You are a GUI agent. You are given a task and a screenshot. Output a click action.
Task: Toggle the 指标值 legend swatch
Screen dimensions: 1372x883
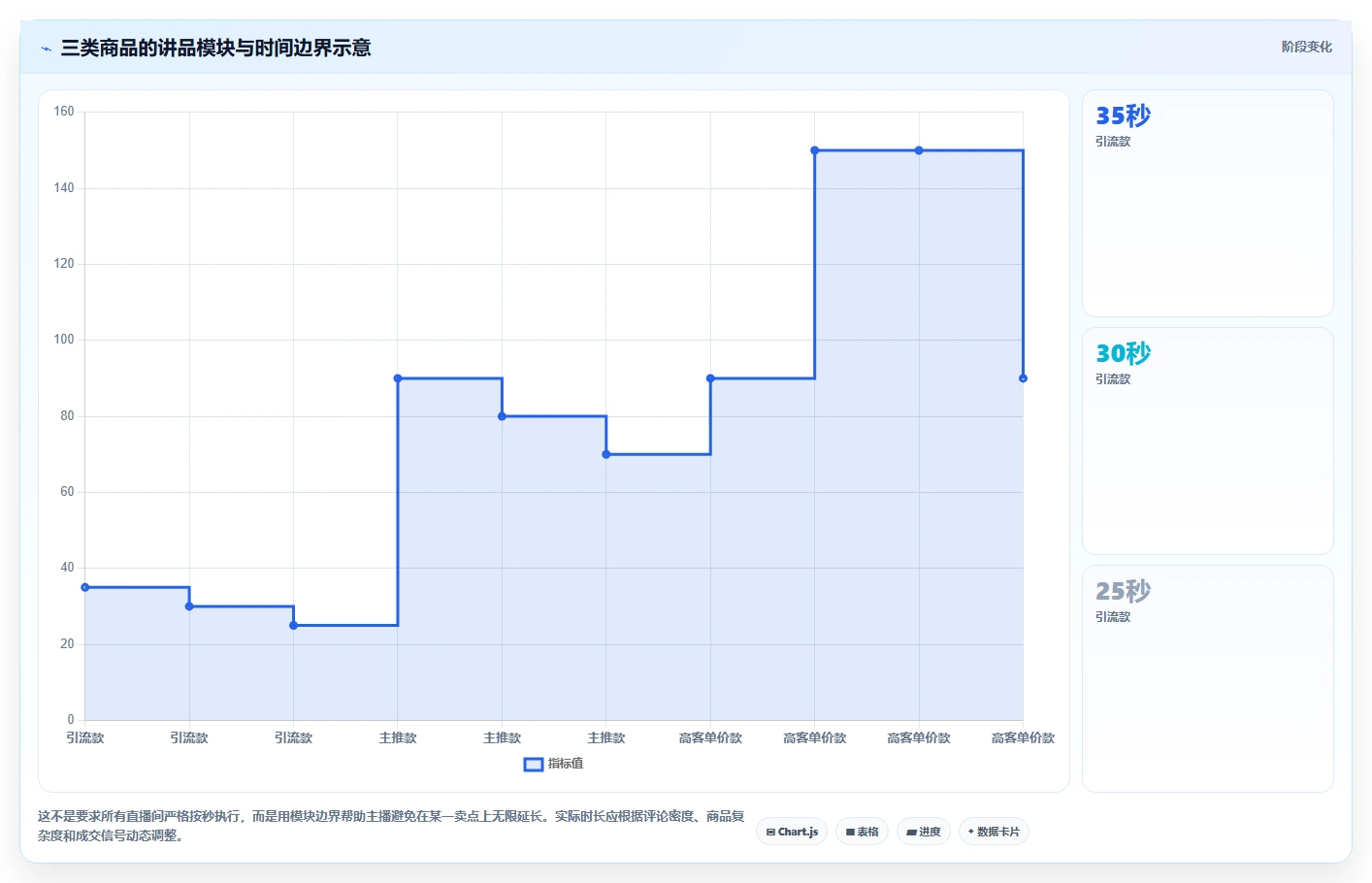click(x=534, y=765)
